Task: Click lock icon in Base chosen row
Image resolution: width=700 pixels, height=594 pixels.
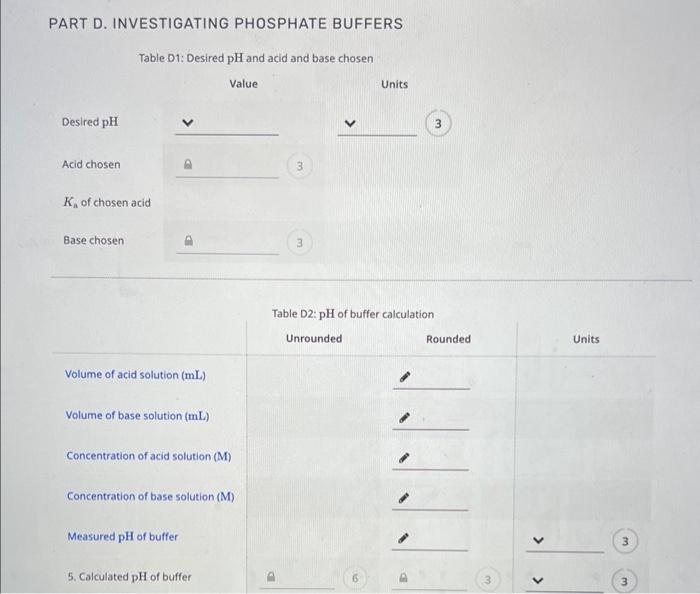Action: [185, 241]
